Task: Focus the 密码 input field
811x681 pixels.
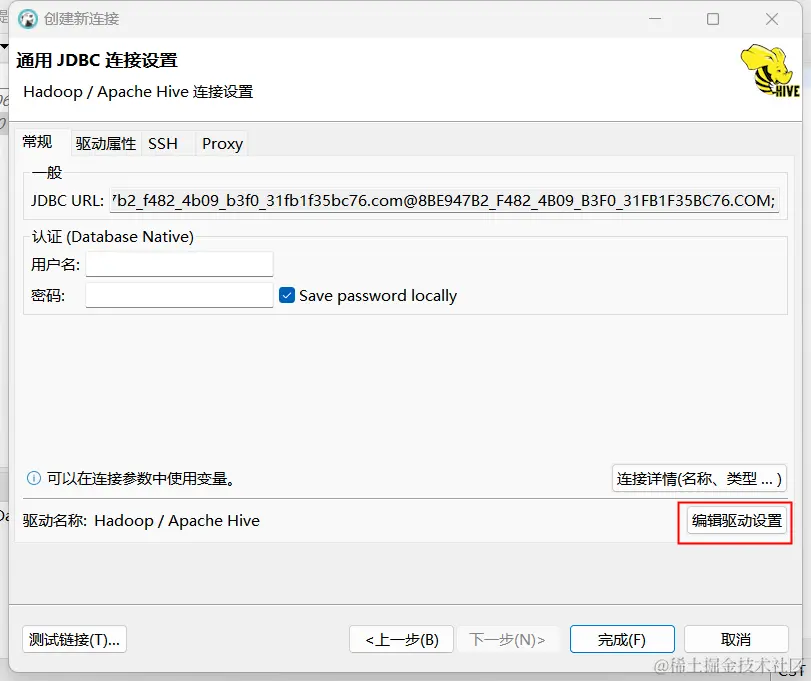Action: click(179, 295)
